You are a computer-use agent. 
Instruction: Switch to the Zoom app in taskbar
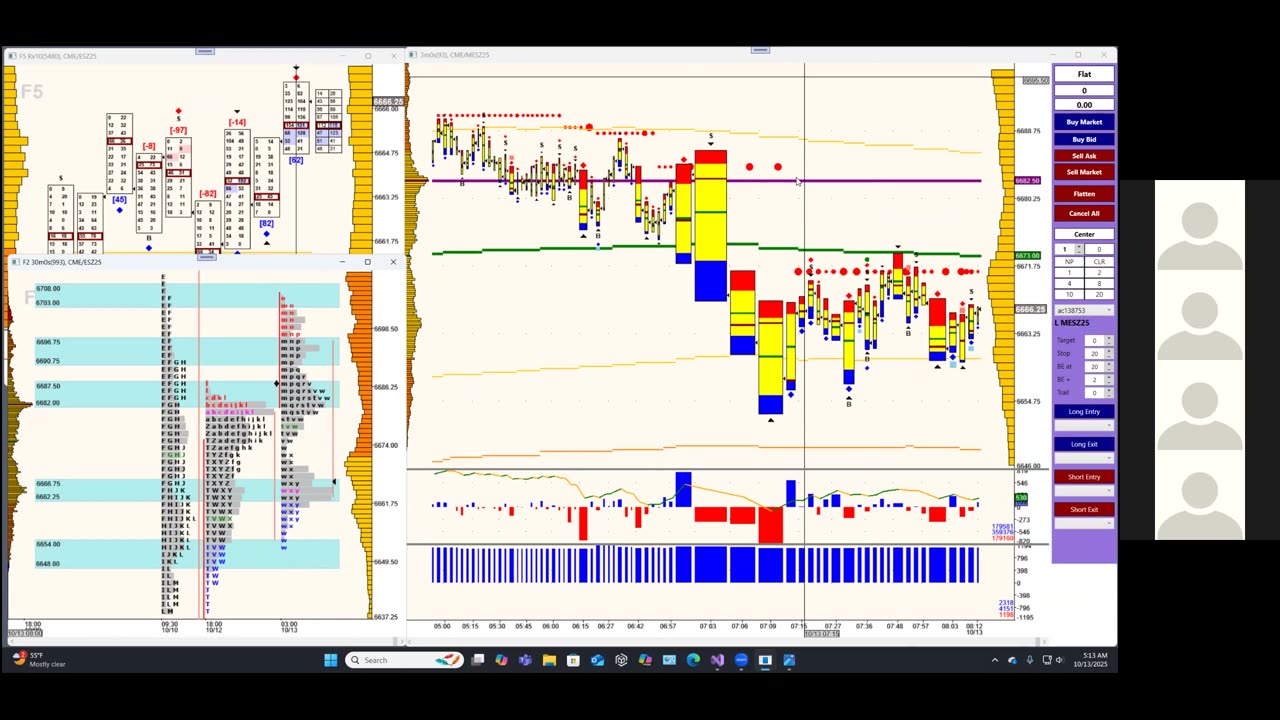point(741,660)
